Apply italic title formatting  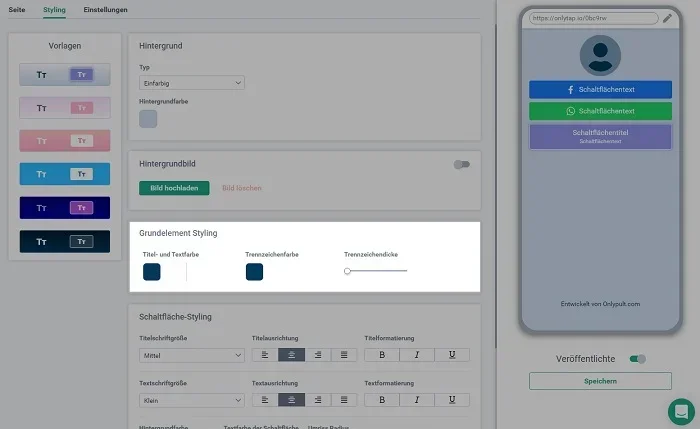click(x=416, y=355)
